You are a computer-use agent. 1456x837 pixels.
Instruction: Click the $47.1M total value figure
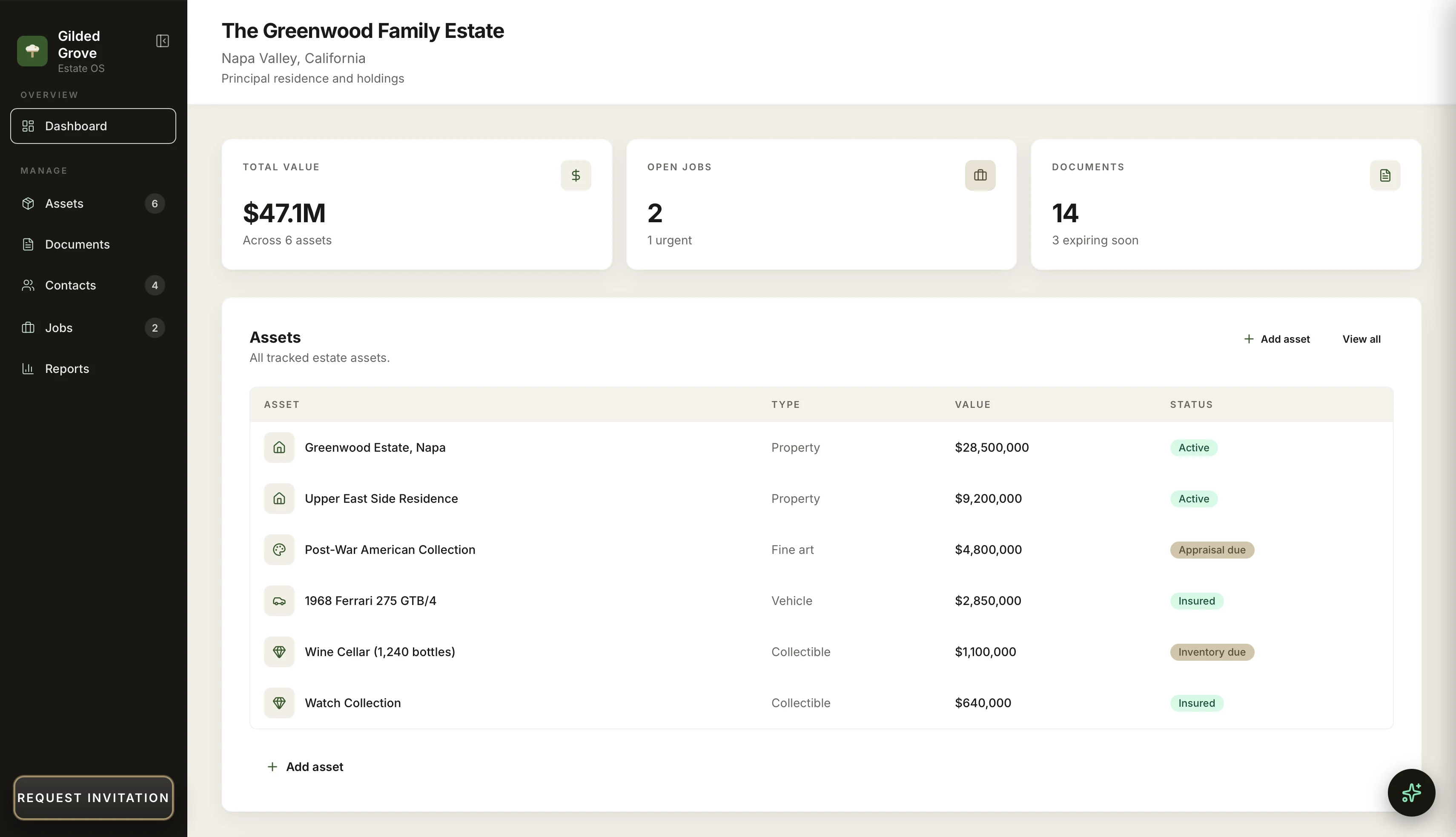coord(284,213)
